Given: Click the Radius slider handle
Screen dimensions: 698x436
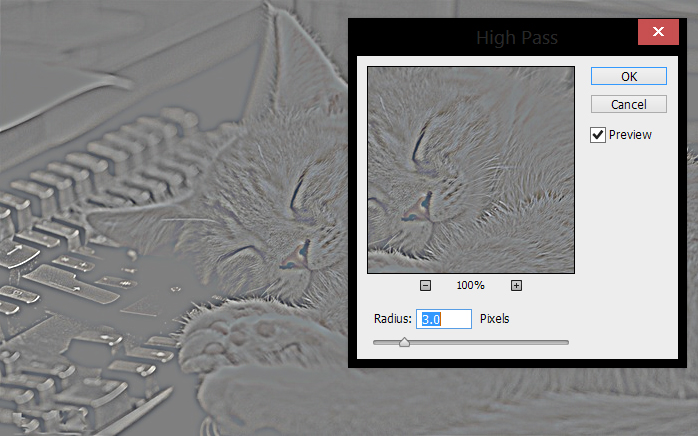Looking at the screenshot, I should 404,342.
